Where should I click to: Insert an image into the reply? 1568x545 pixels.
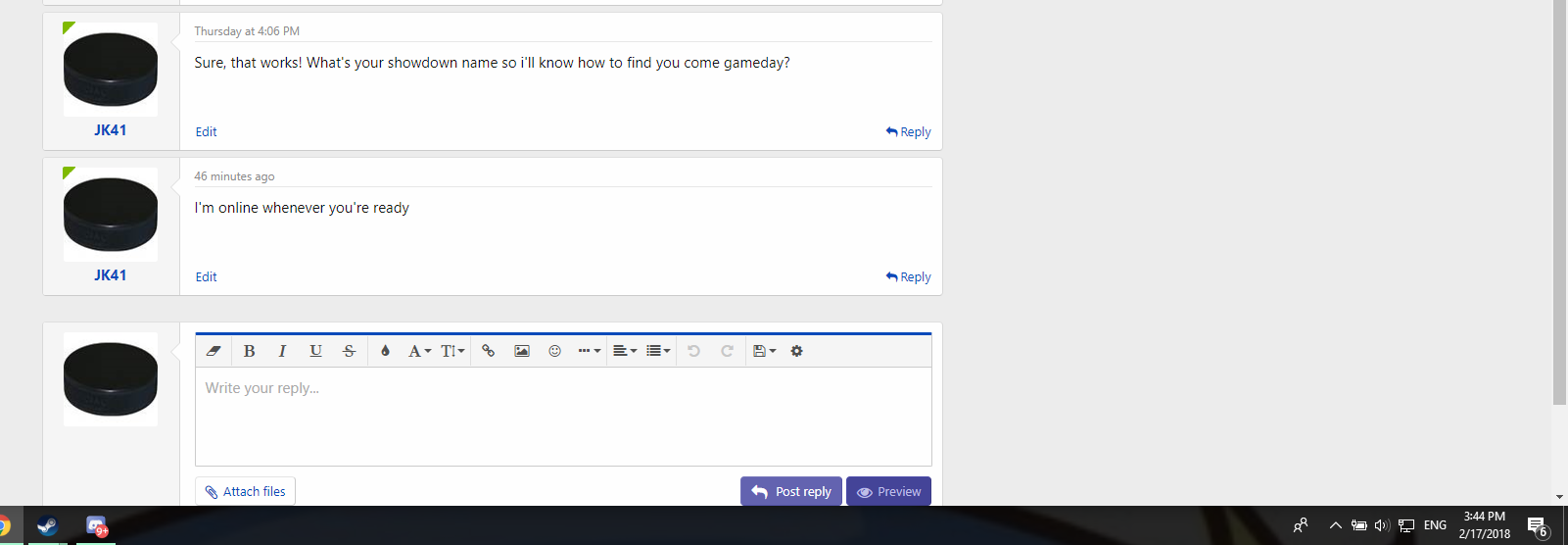[522, 351]
